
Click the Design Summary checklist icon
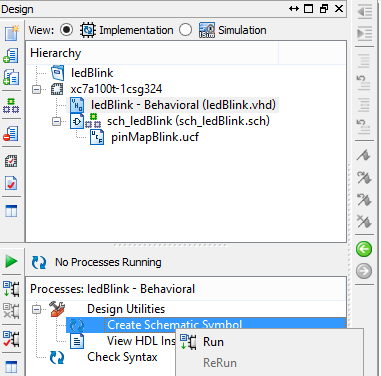(x=11, y=183)
